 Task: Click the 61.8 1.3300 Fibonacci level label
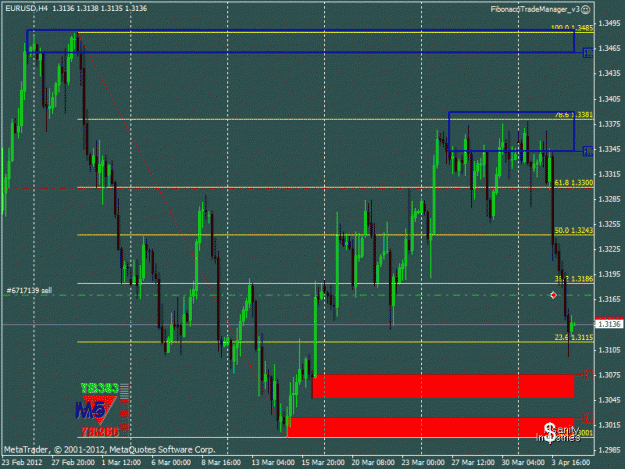point(574,182)
